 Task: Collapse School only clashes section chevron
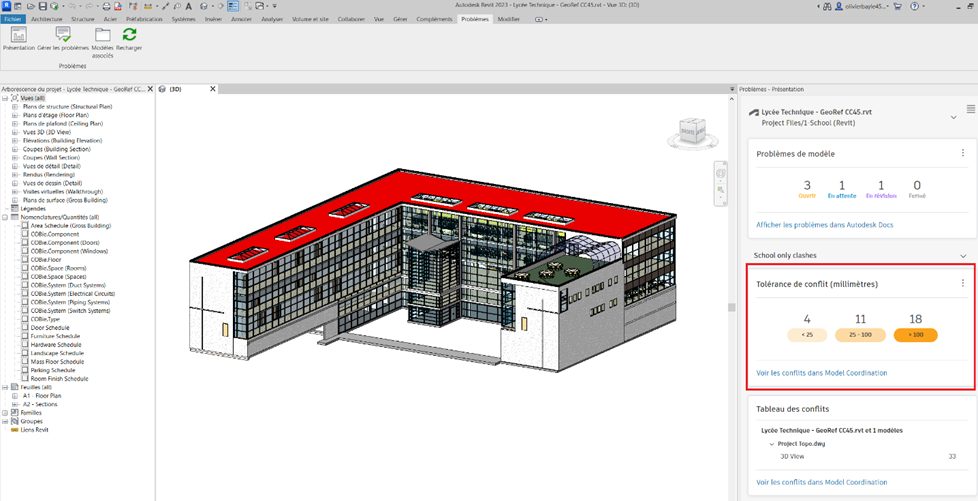(963, 256)
